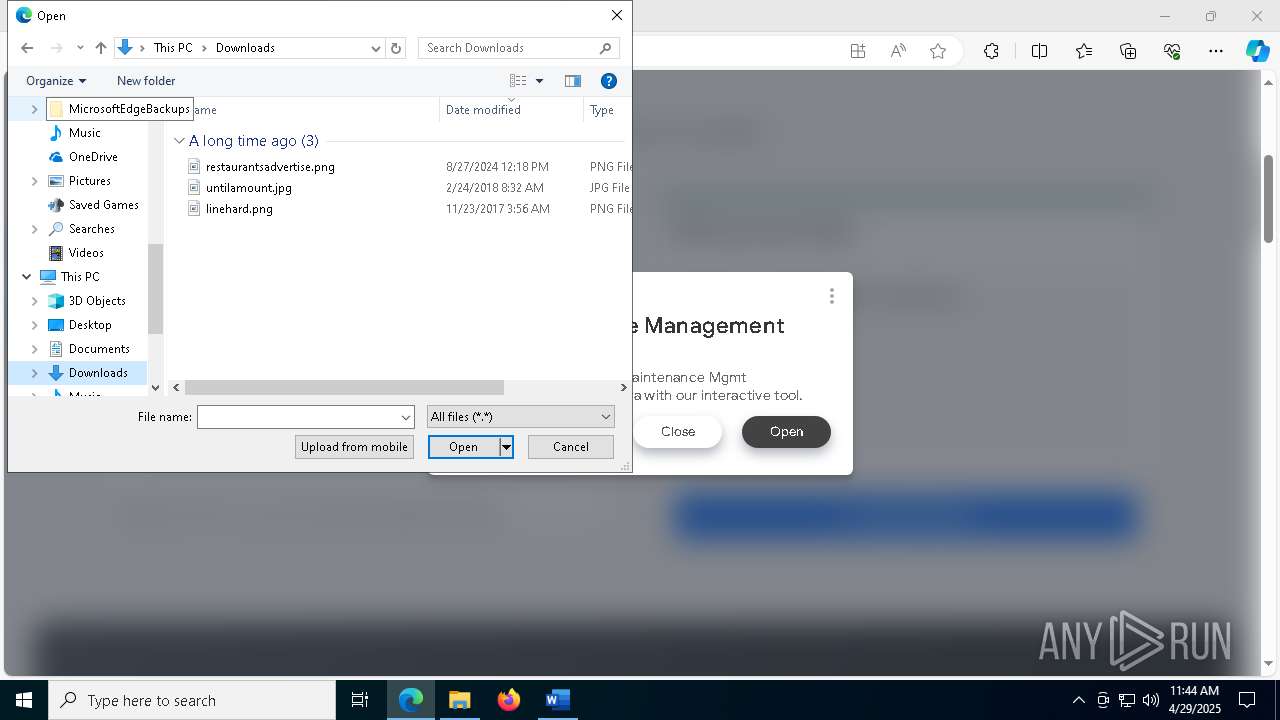Select Desktop in the navigation pane
This screenshot has width=1280, height=720.
point(90,325)
